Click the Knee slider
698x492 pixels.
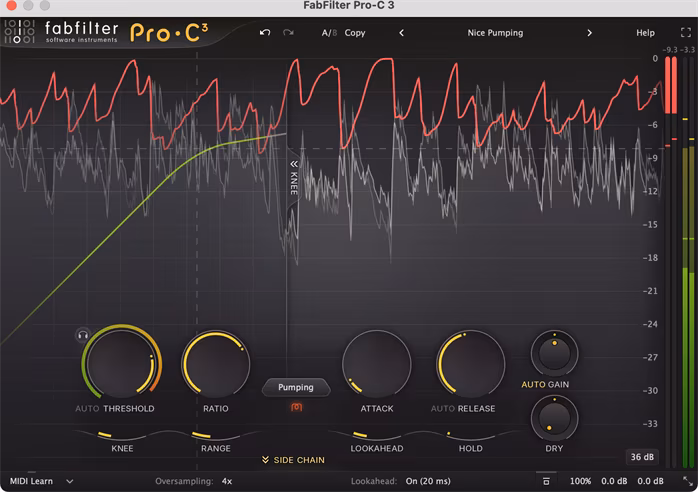[x=122, y=435]
